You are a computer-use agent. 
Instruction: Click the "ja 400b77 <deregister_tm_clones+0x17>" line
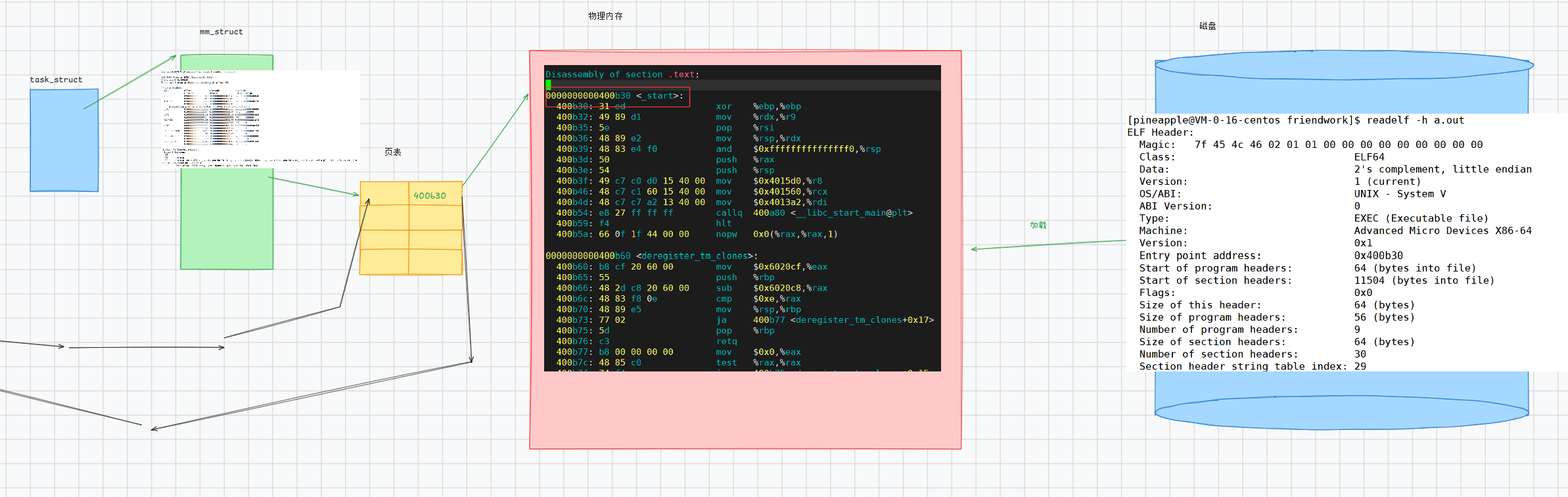point(745,320)
